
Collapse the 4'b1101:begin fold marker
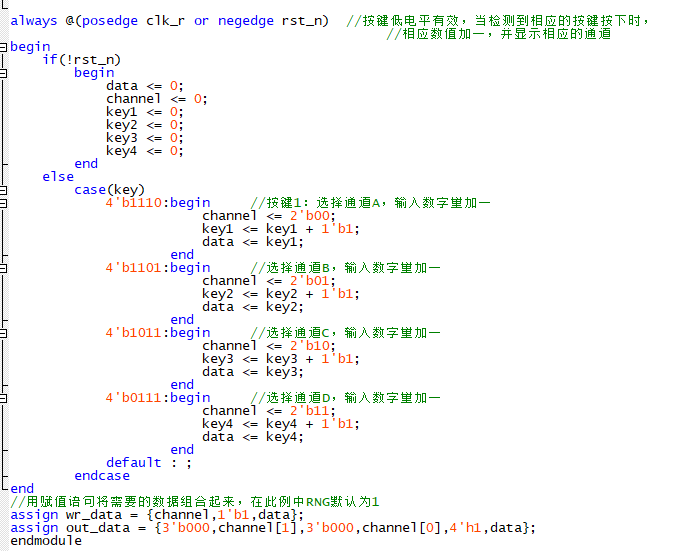(3, 268)
